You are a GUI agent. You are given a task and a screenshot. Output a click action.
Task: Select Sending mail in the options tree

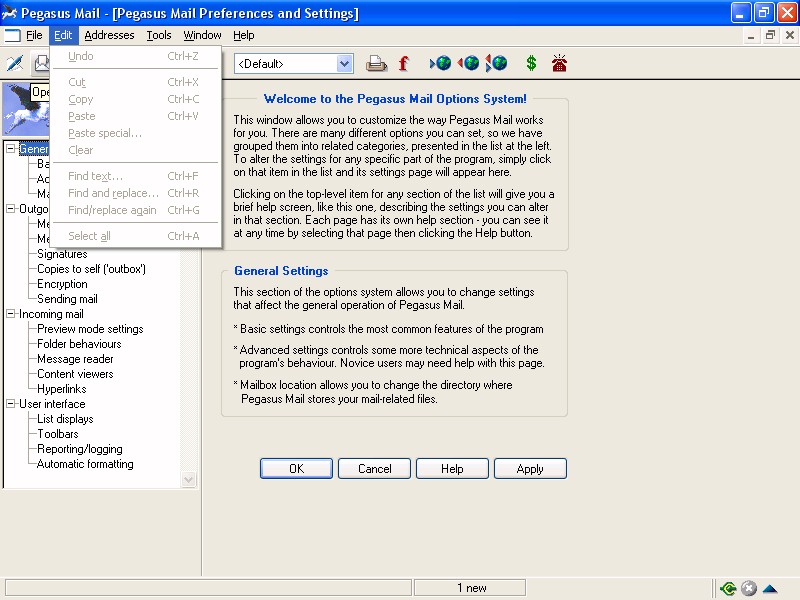(x=67, y=299)
